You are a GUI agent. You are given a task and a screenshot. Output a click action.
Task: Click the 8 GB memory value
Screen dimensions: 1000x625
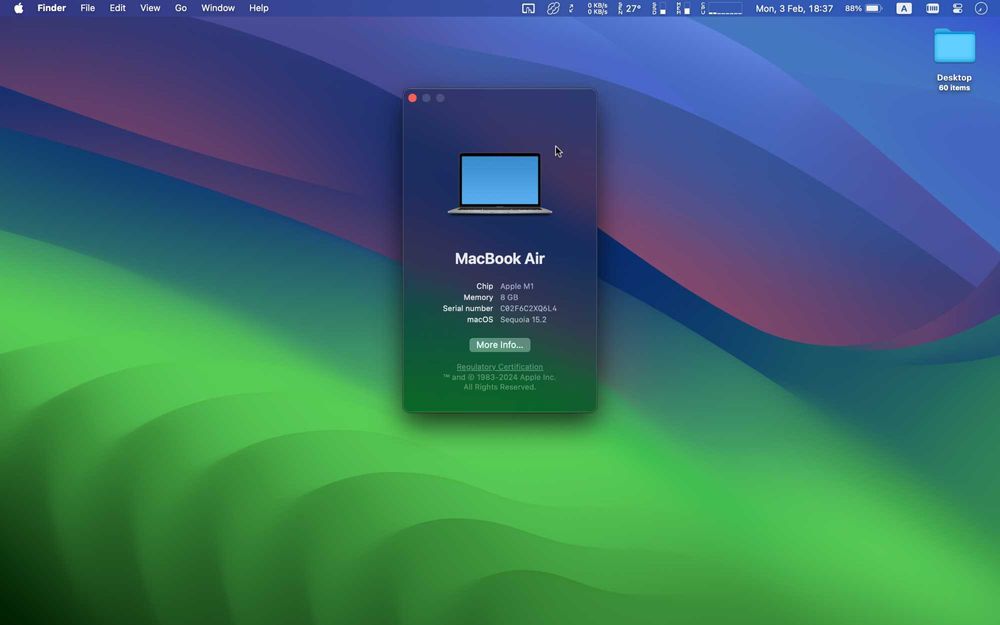(x=509, y=297)
